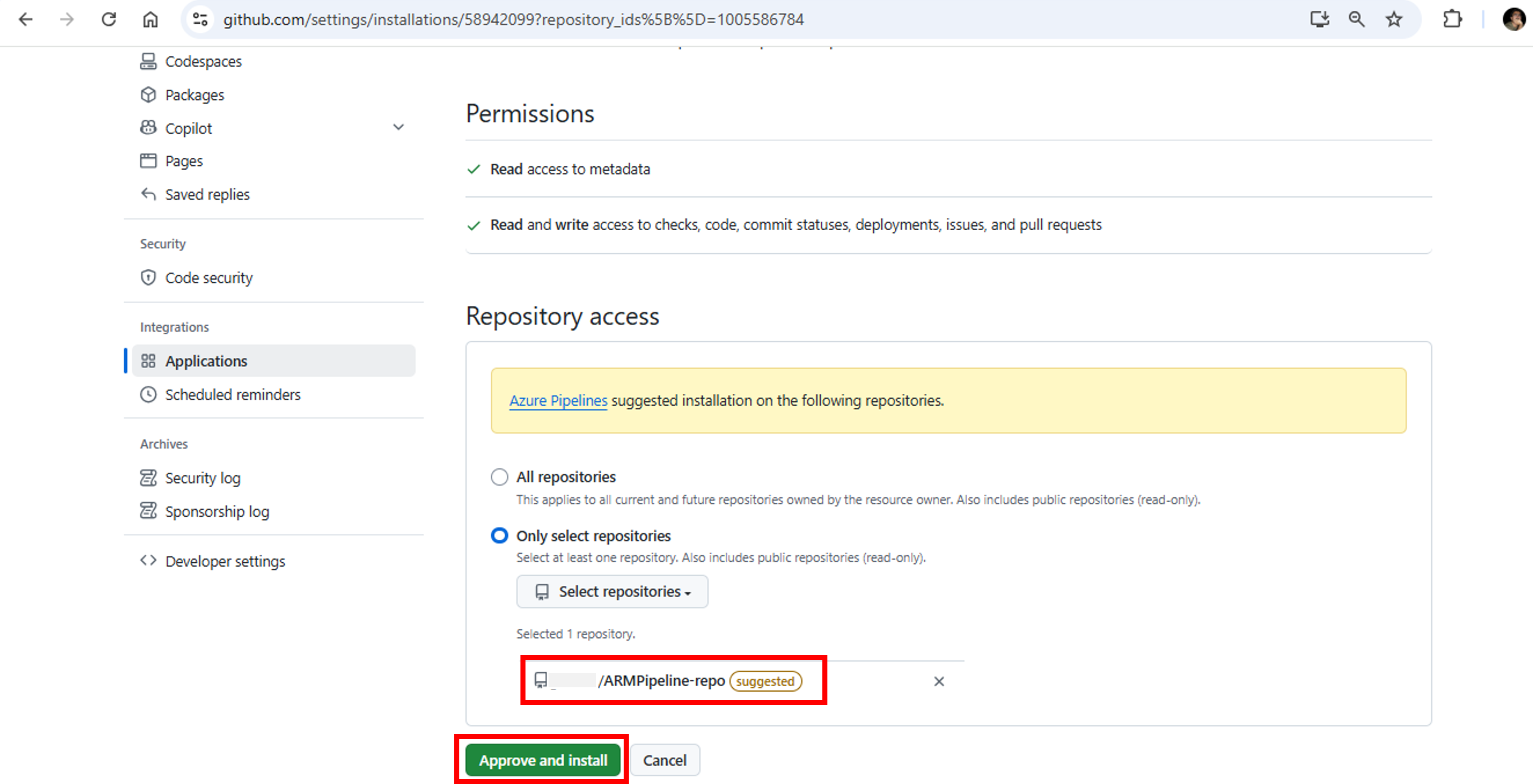
Task: Open Azure Pipelines link in the notice
Action: 557,400
